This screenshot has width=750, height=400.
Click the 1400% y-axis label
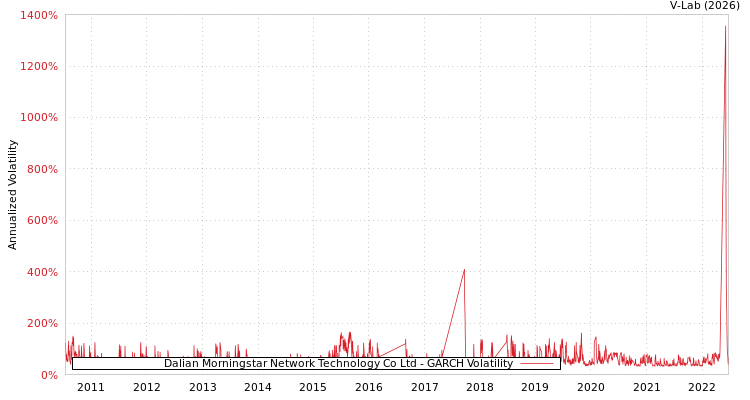click(39, 15)
